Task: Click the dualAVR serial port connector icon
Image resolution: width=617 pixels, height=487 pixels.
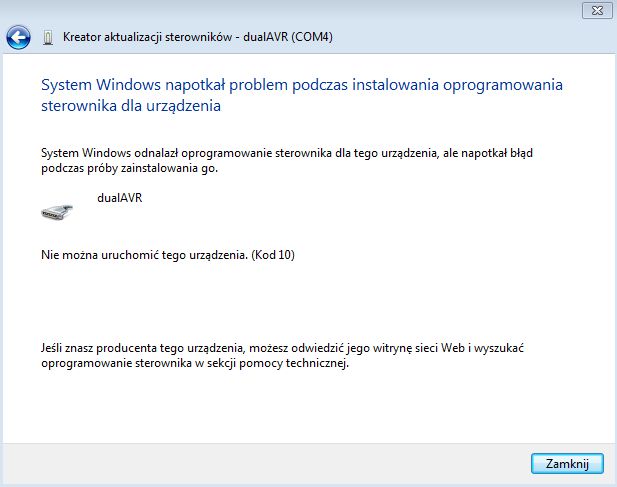Action: [x=57, y=210]
